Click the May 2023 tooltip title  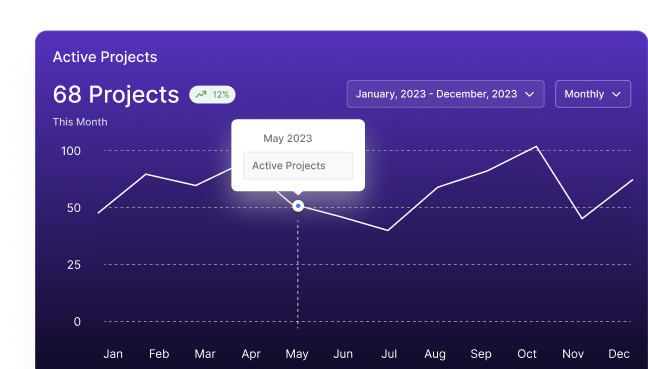click(x=288, y=138)
